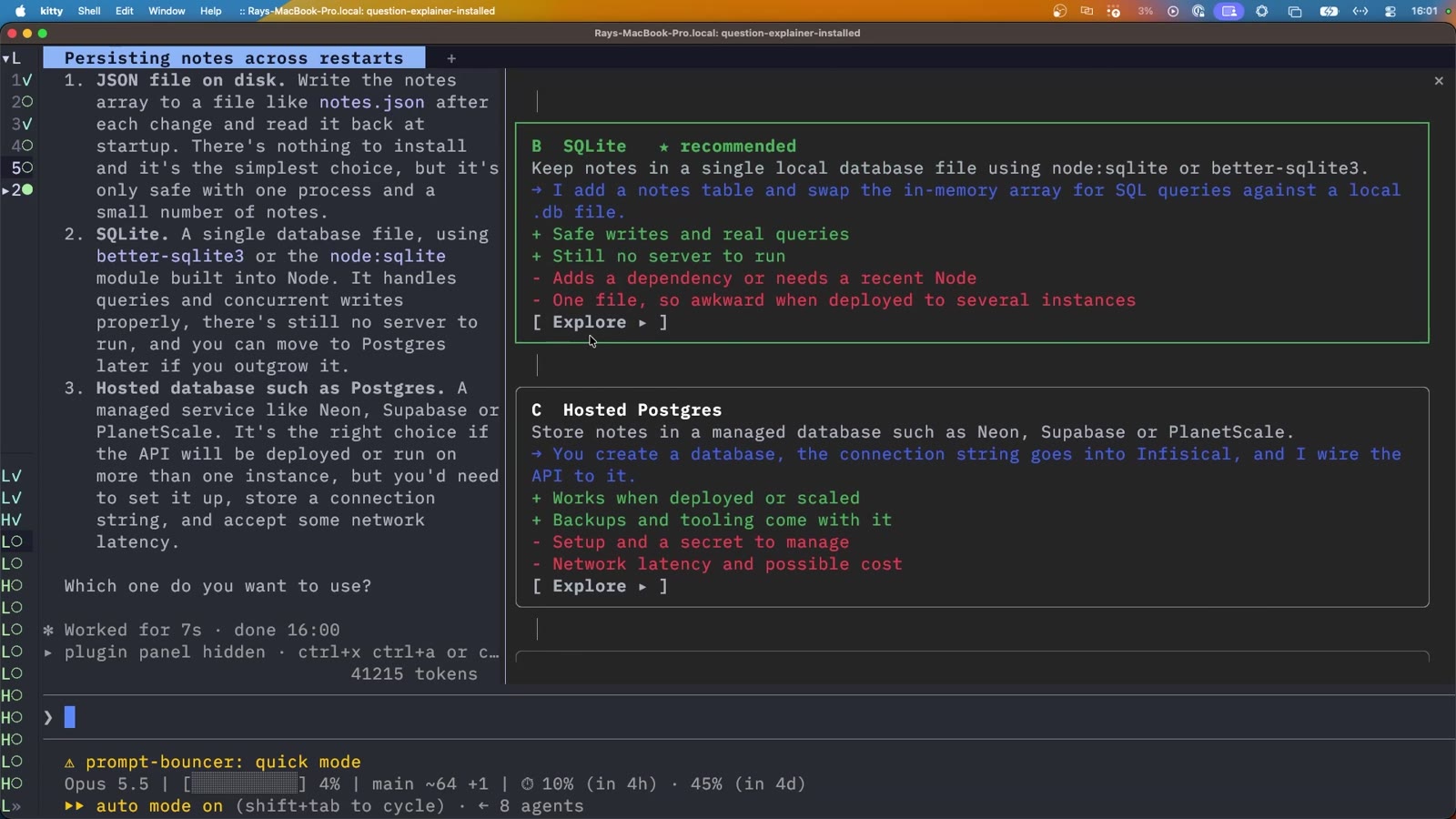Add a new tab with plus button
This screenshot has height=819, width=1456.
(x=451, y=58)
